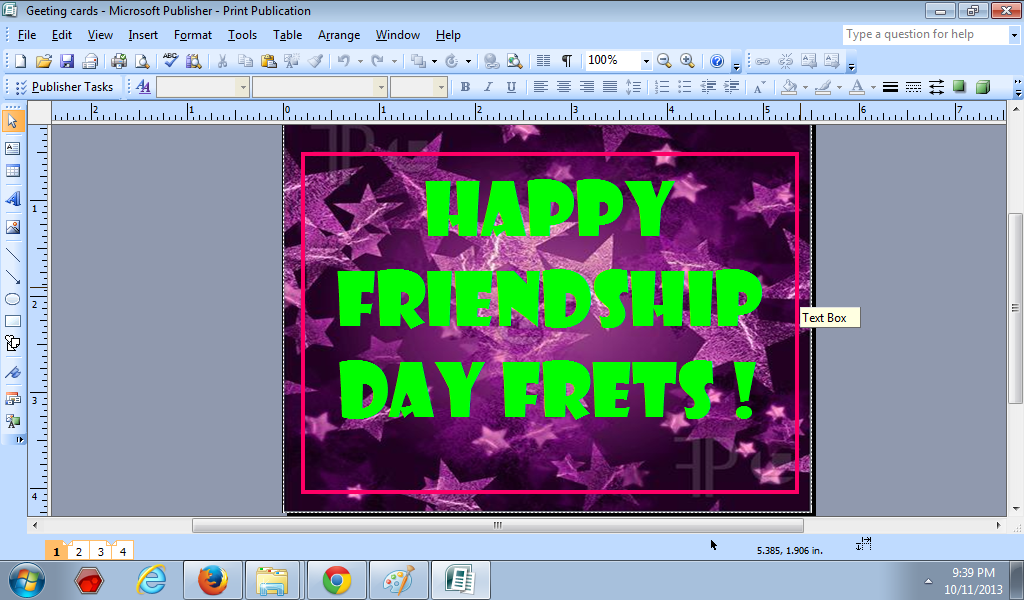1024x600 pixels.
Task: Toggle bold formatting
Action: click(464, 87)
